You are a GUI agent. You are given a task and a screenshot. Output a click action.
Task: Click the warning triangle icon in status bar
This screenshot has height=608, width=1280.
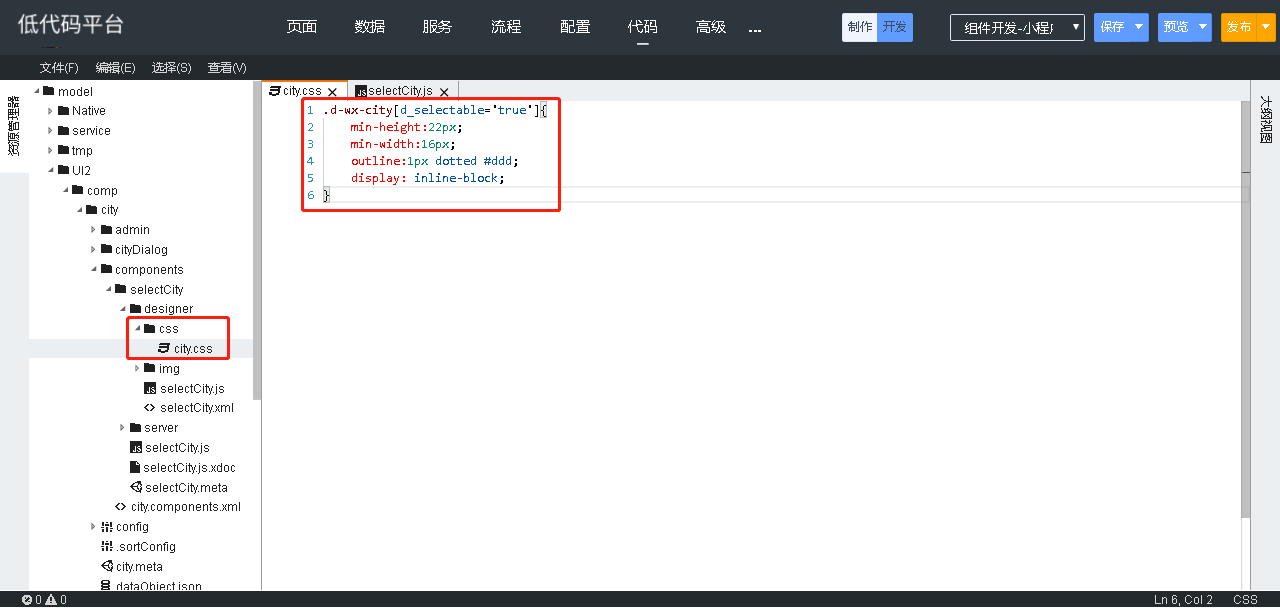click(x=50, y=600)
